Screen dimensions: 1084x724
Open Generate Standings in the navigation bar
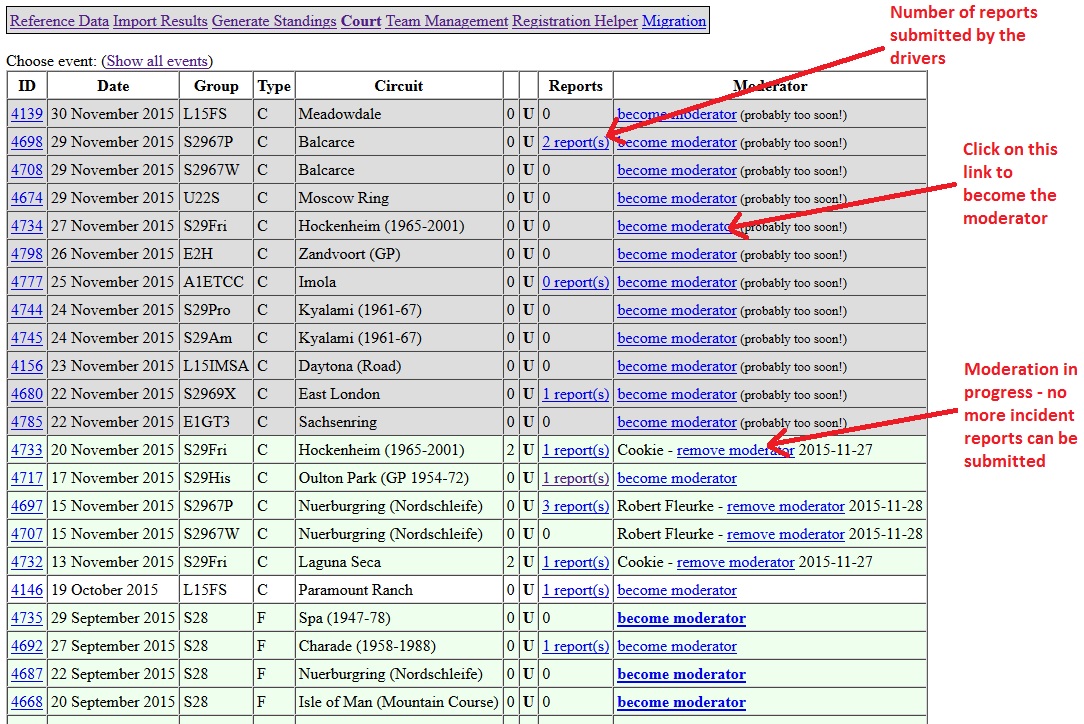274,21
